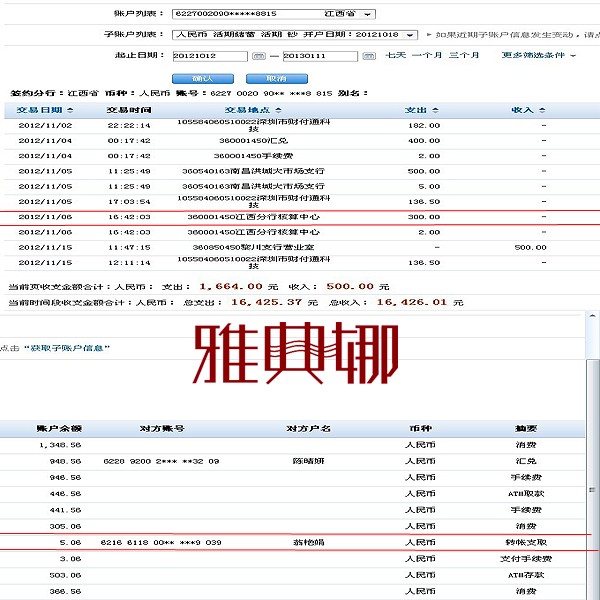The image size is (600, 600).
Task: Click the 币种 column header
Action: [421, 429]
